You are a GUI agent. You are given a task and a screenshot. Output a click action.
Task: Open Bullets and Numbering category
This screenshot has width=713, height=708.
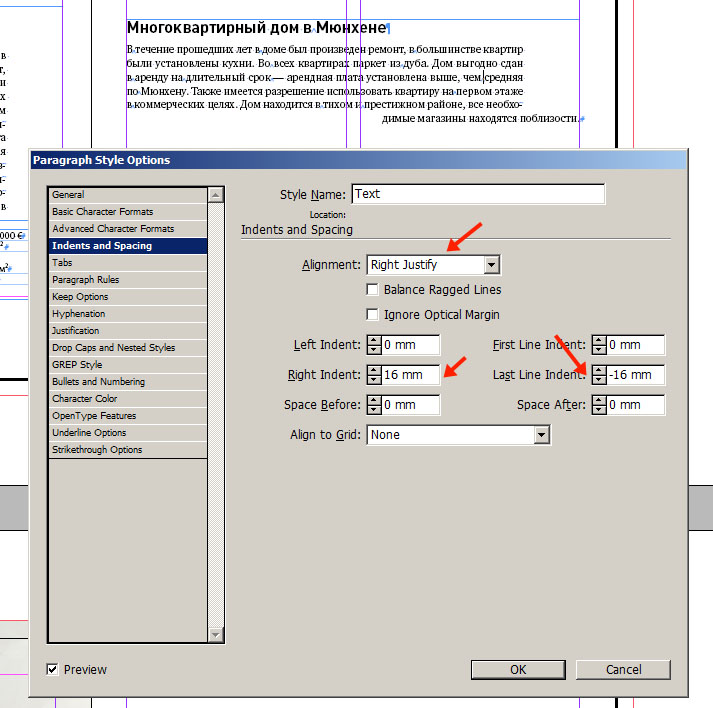tap(128, 382)
